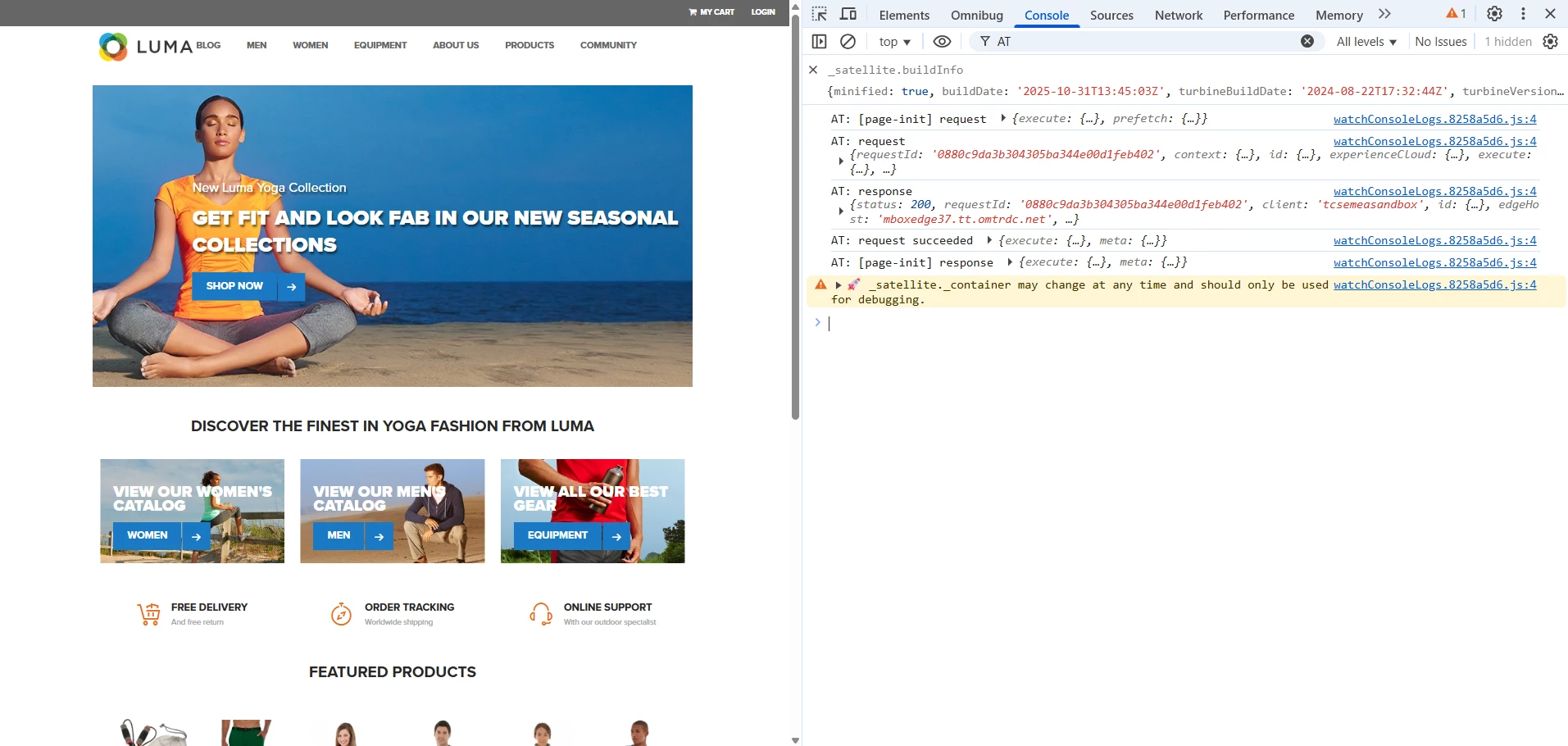This screenshot has height=746, width=1568.
Task: Click the Order Tracking text
Action: pyautogui.click(x=409, y=607)
